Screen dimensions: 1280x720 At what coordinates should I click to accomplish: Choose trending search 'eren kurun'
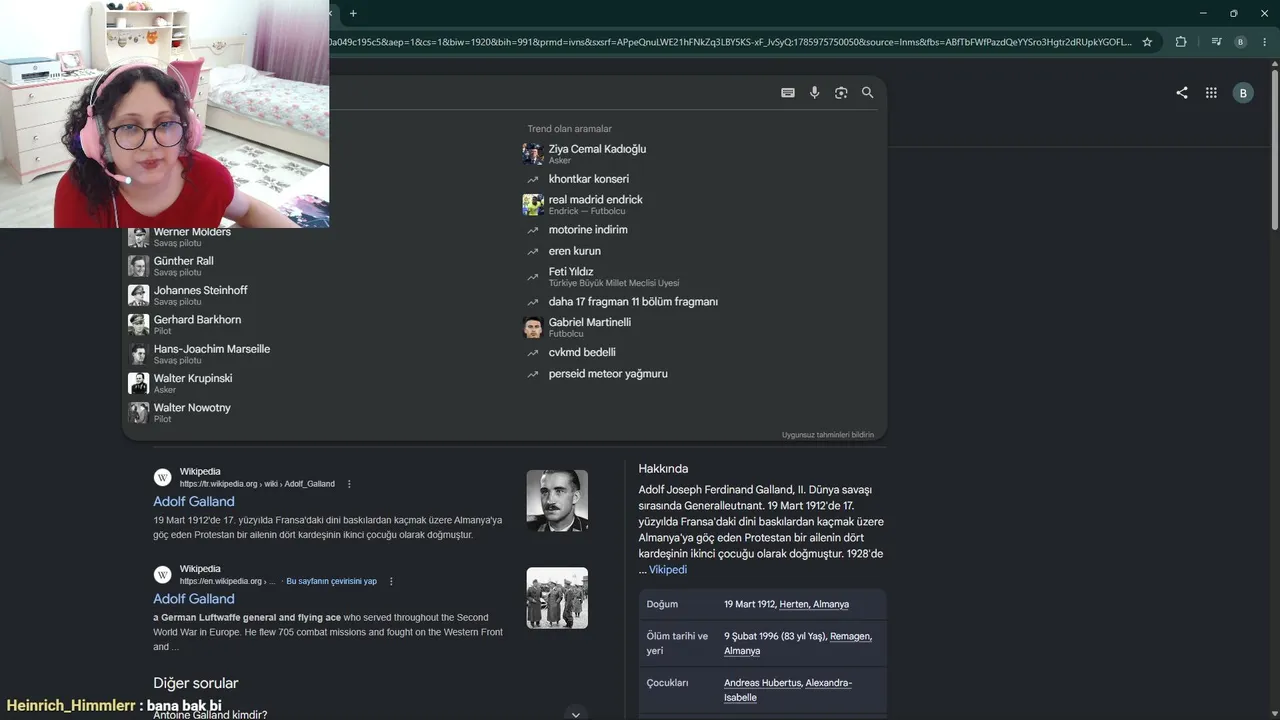(x=563, y=251)
